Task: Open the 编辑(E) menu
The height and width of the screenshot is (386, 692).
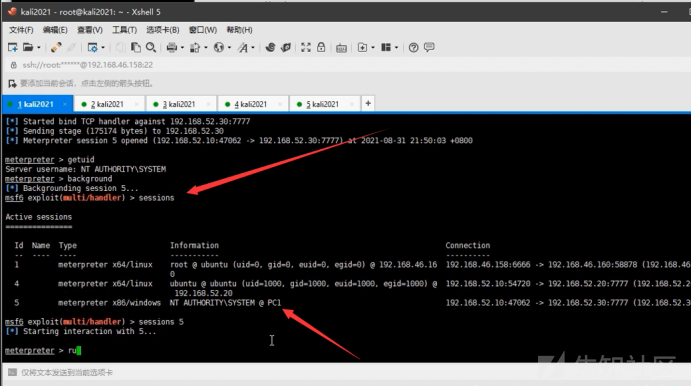Action: (55, 30)
